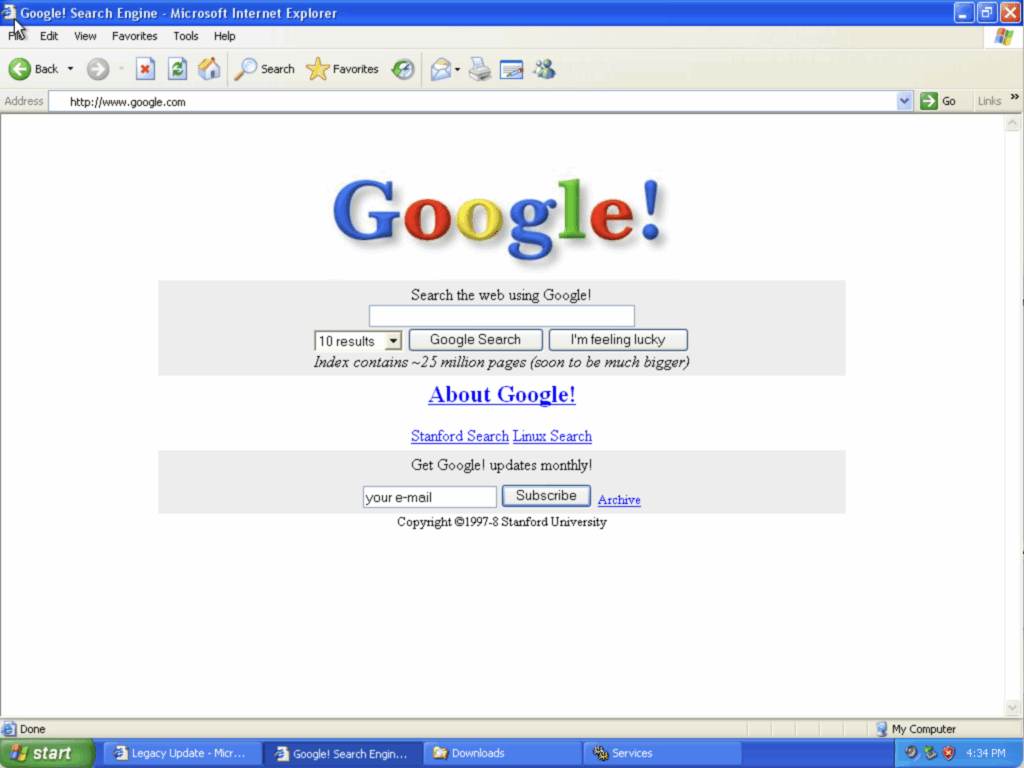This screenshot has height=768, width=1024.
Task: Click the Back navigation arrow icon
Action: [20, 69]
